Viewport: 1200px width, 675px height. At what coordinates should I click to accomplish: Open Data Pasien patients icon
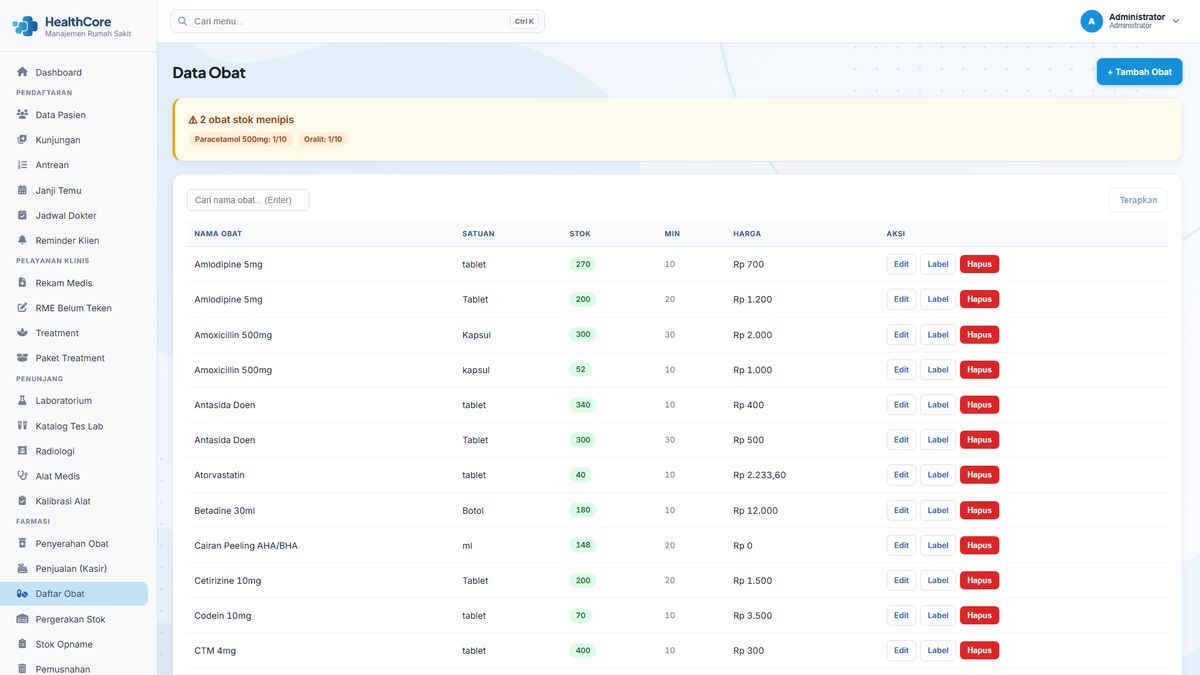click(x=22, y=114)
